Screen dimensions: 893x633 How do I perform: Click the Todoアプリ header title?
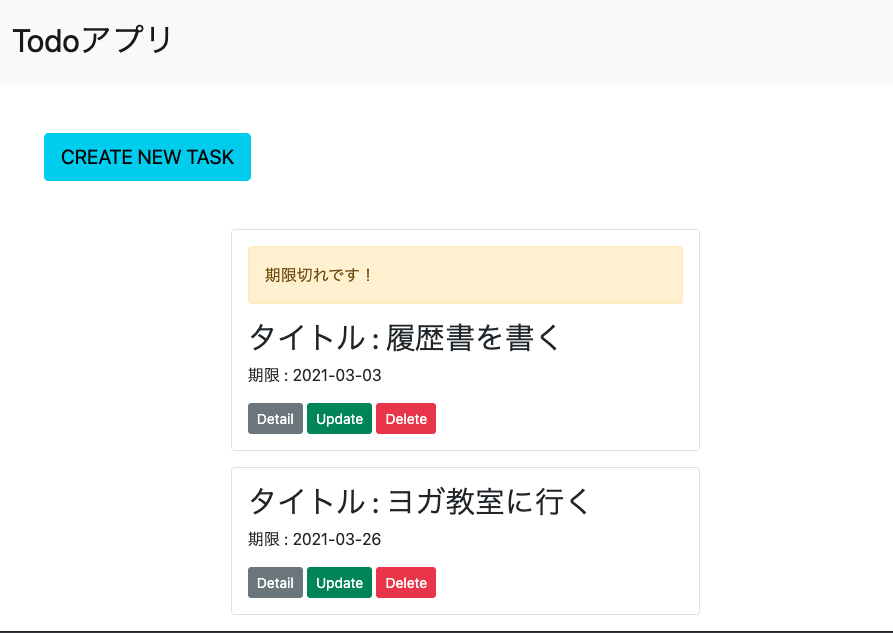coord(90,40)
